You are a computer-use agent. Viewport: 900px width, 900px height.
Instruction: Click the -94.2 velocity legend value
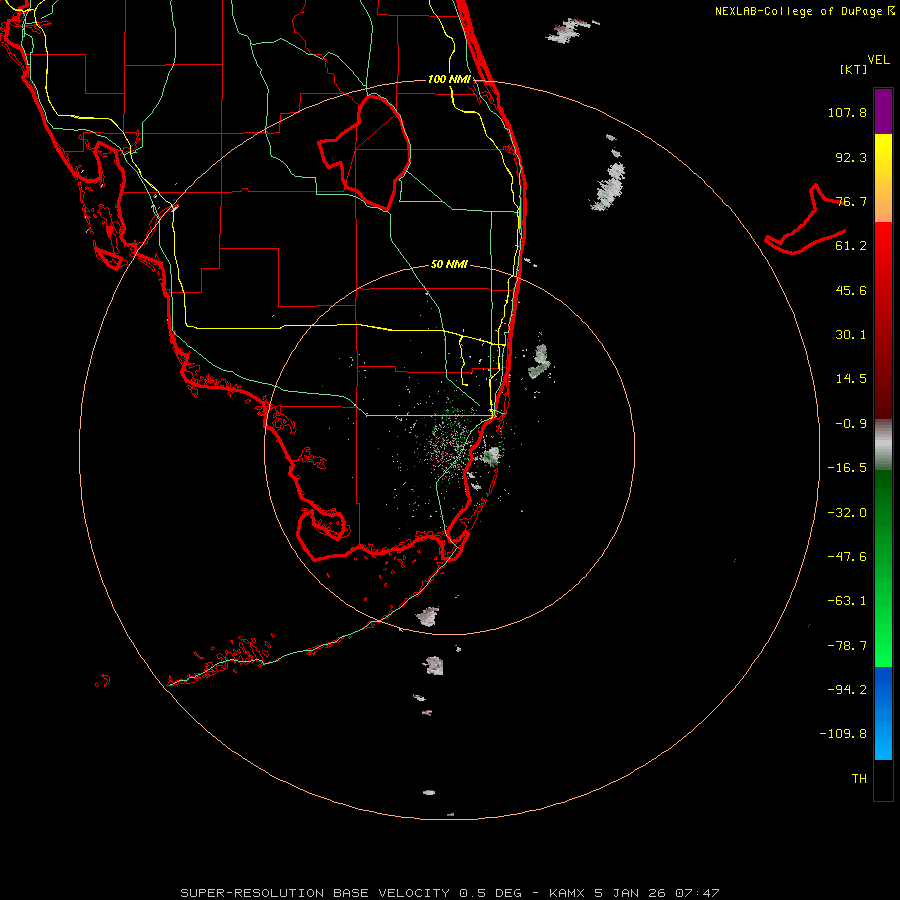coord(847,690)
